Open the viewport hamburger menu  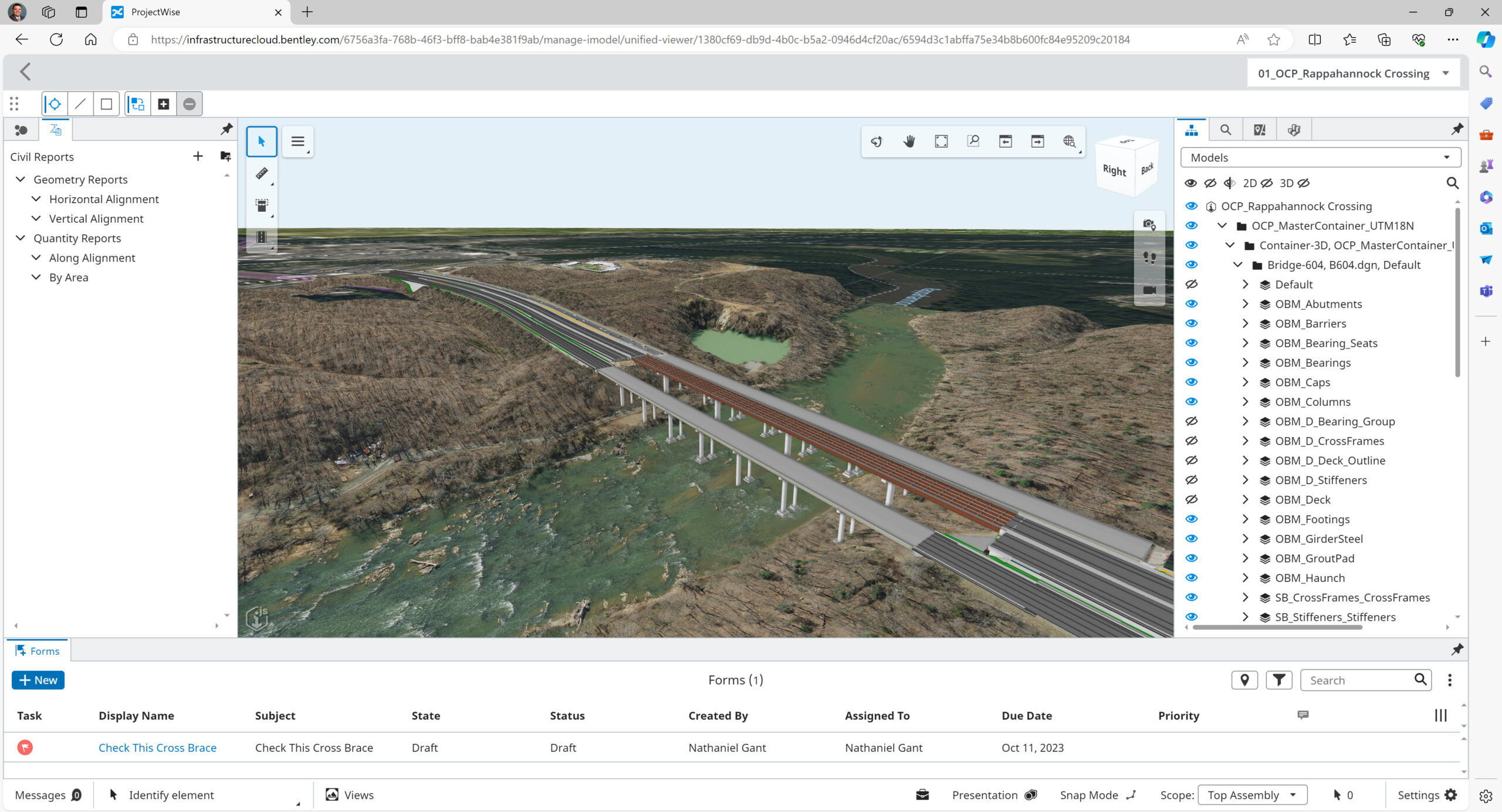[297, 141]
